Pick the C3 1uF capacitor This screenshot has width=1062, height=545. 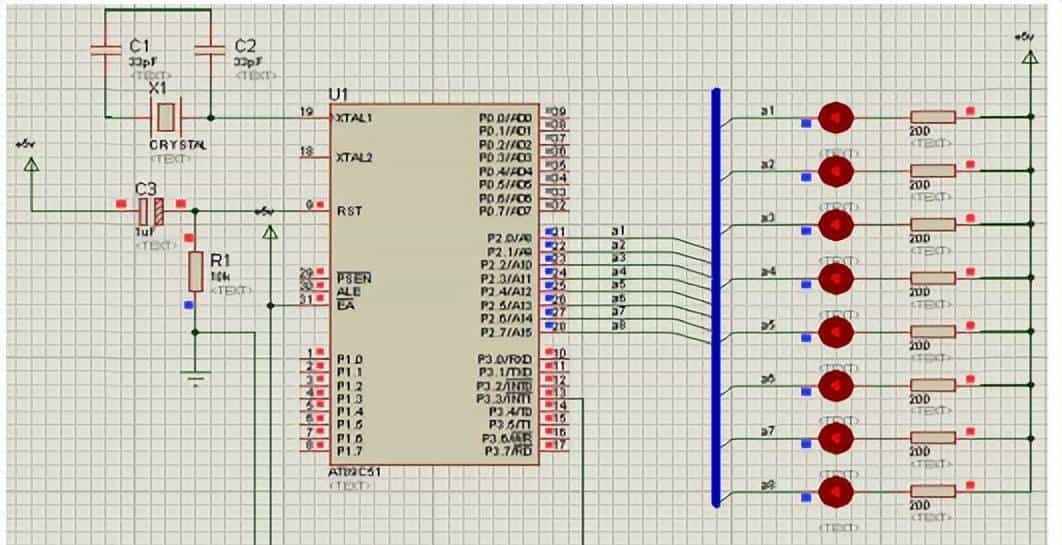coord(150,211)
